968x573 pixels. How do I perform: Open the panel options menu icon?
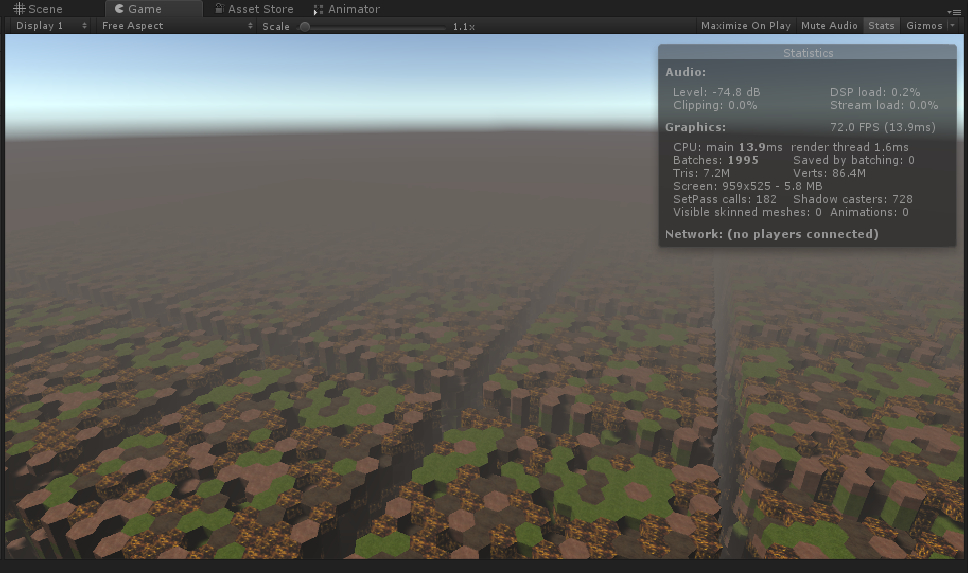[953, 12]
